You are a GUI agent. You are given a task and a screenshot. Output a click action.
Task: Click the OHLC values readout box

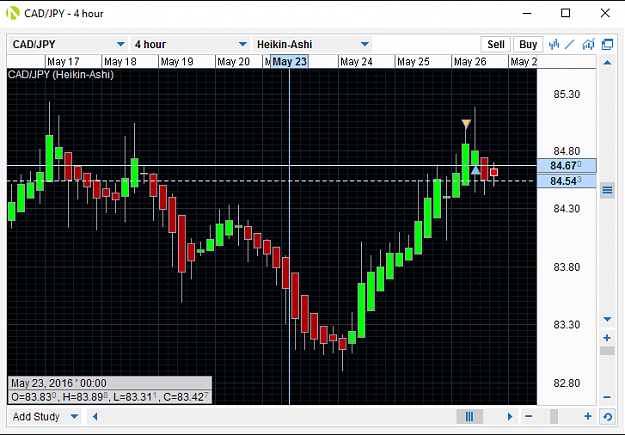[x=110, y=397]
